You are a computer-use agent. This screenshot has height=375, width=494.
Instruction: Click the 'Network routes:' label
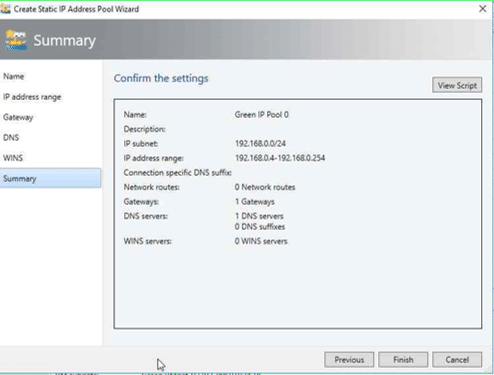[x=151, y=187]
